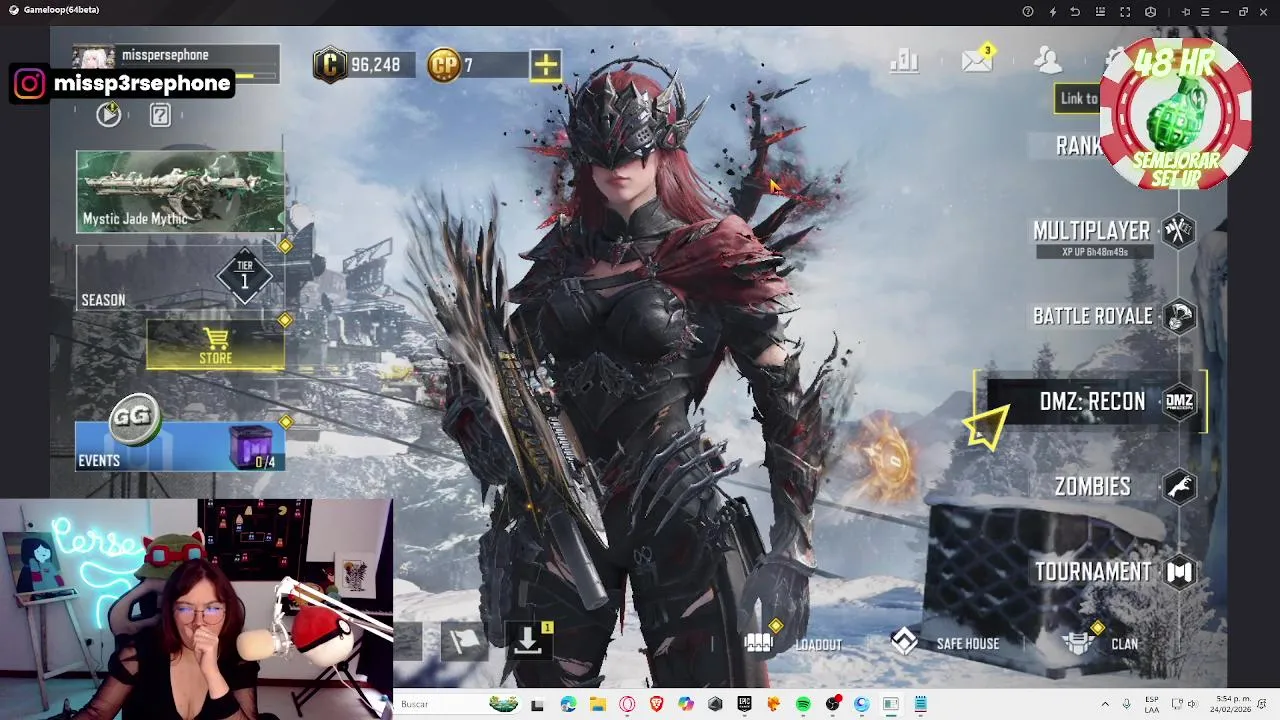The height and width of the screenshot is (720, 1280).
Task: Add CP with the yellow plus button
Action: pos(546,65)
